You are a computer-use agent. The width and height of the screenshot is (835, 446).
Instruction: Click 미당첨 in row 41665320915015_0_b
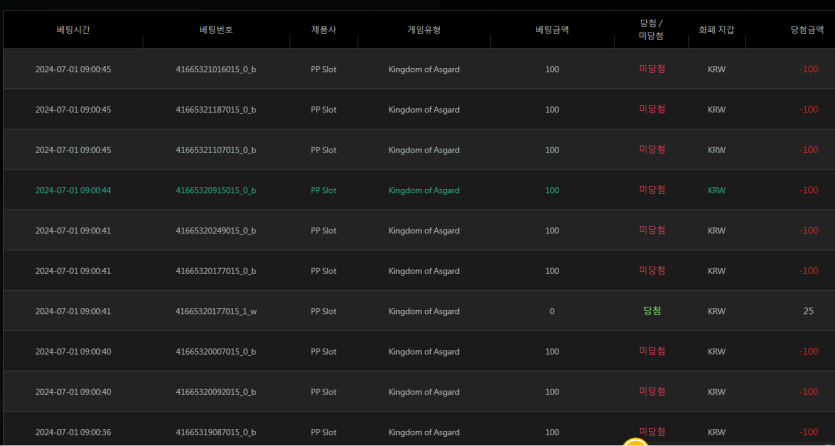point(652,189)
